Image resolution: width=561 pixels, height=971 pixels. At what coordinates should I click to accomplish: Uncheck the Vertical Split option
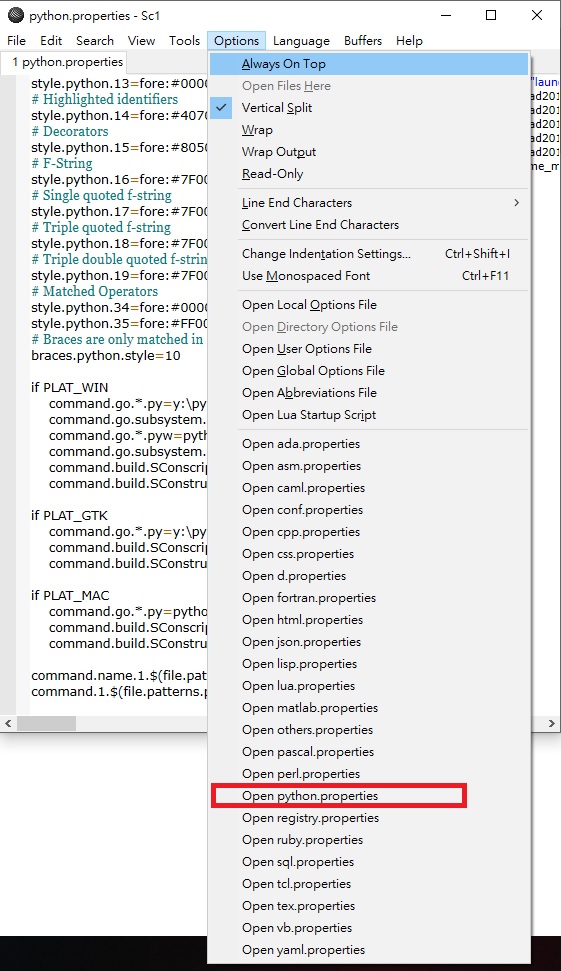tap(369, 108)
